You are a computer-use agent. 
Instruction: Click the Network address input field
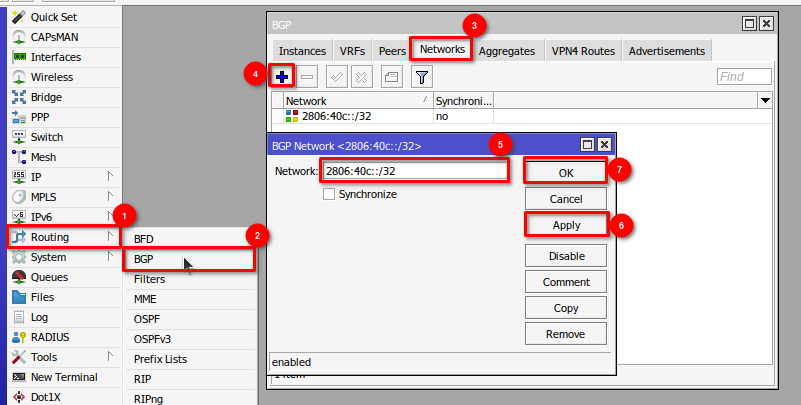click(414, 171)
